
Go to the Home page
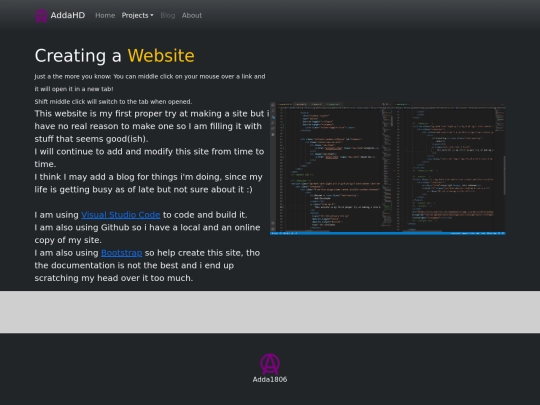[105, 15]
